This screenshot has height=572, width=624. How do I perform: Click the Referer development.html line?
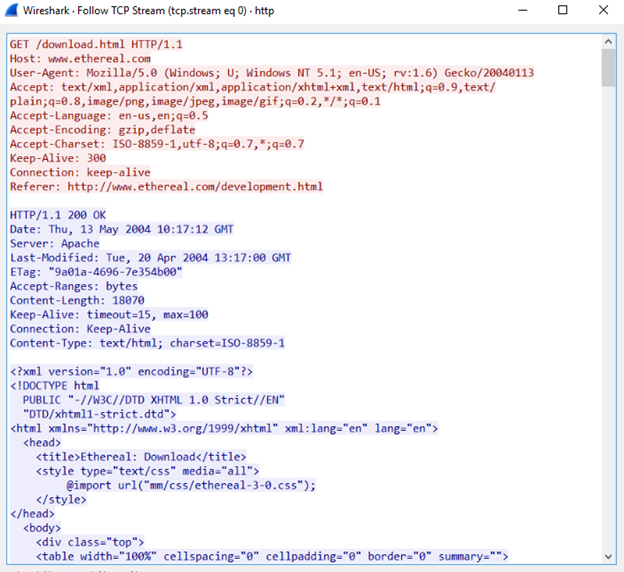click(166, 187)
